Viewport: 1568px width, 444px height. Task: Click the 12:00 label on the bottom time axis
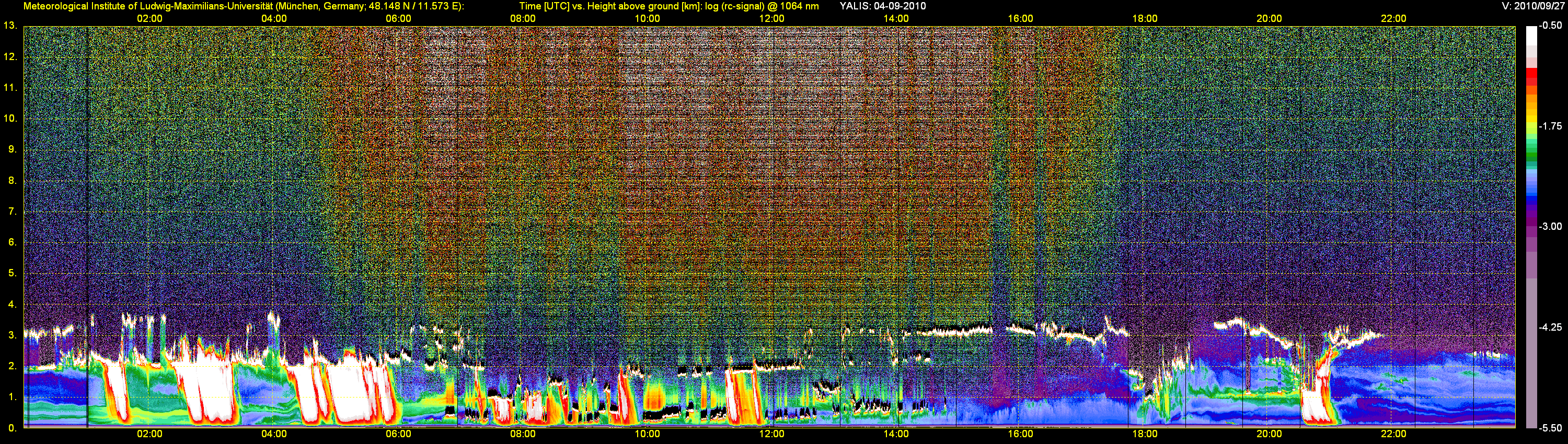tap(772, 434)
